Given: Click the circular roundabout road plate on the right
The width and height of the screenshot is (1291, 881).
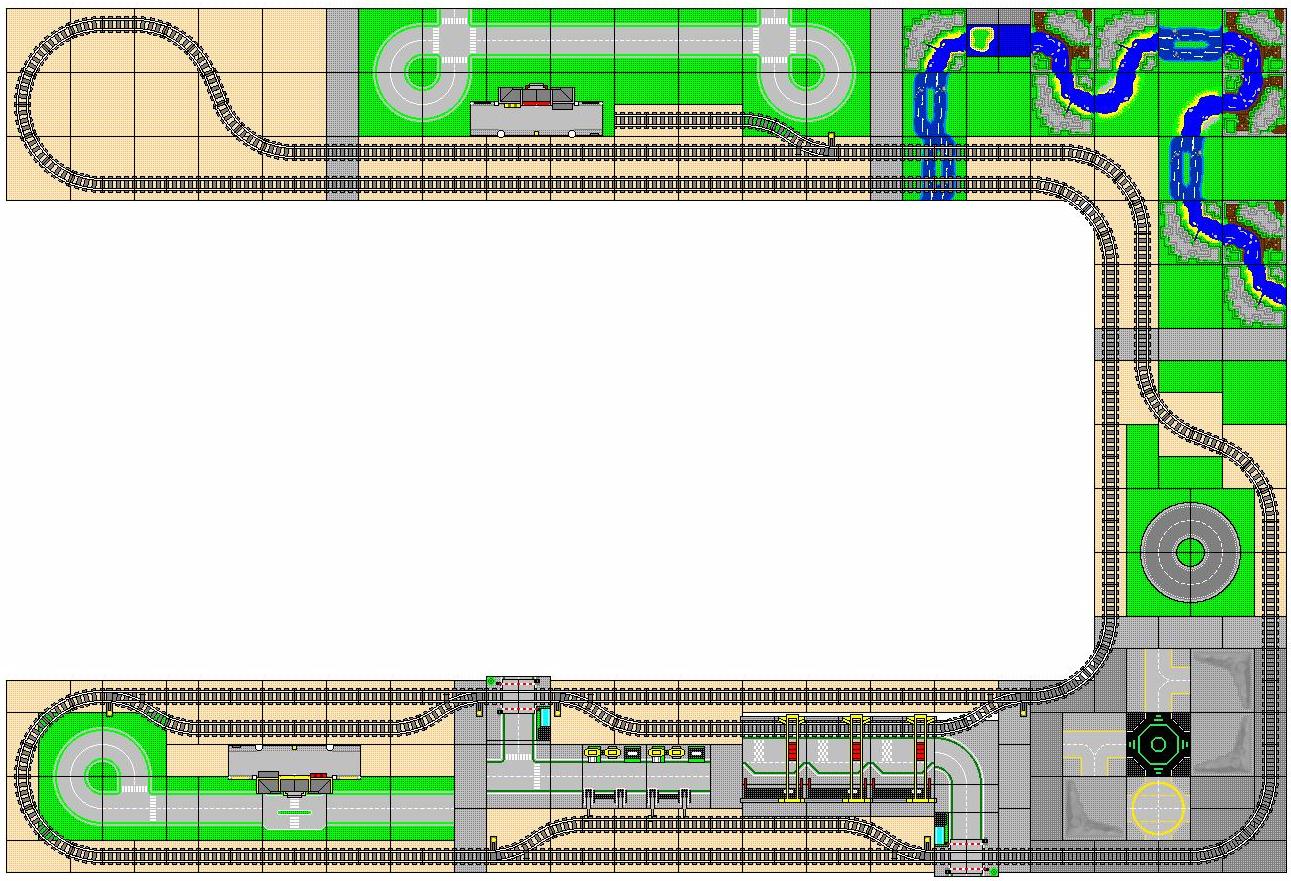Looking at the screenshot, I should (1190, 550).
